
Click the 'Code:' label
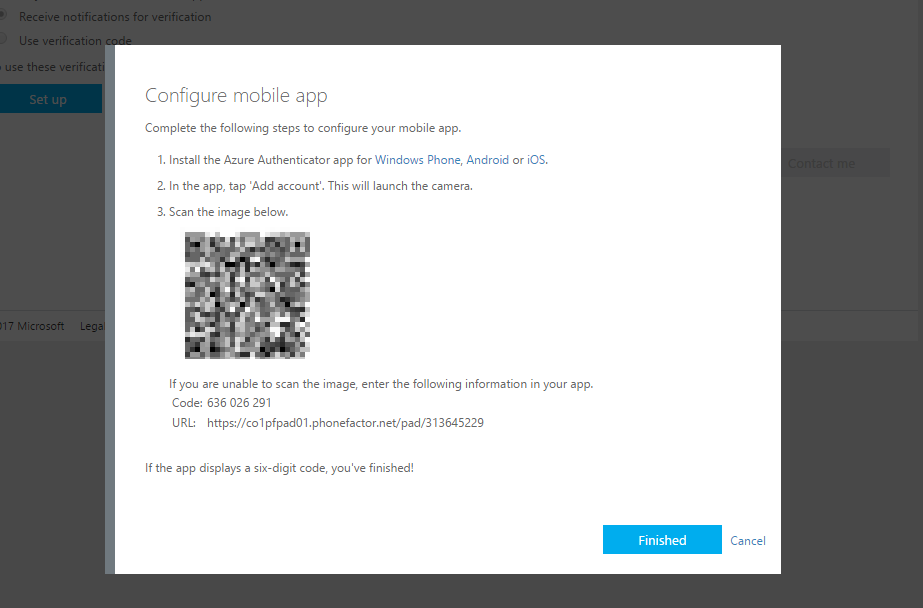187,403
